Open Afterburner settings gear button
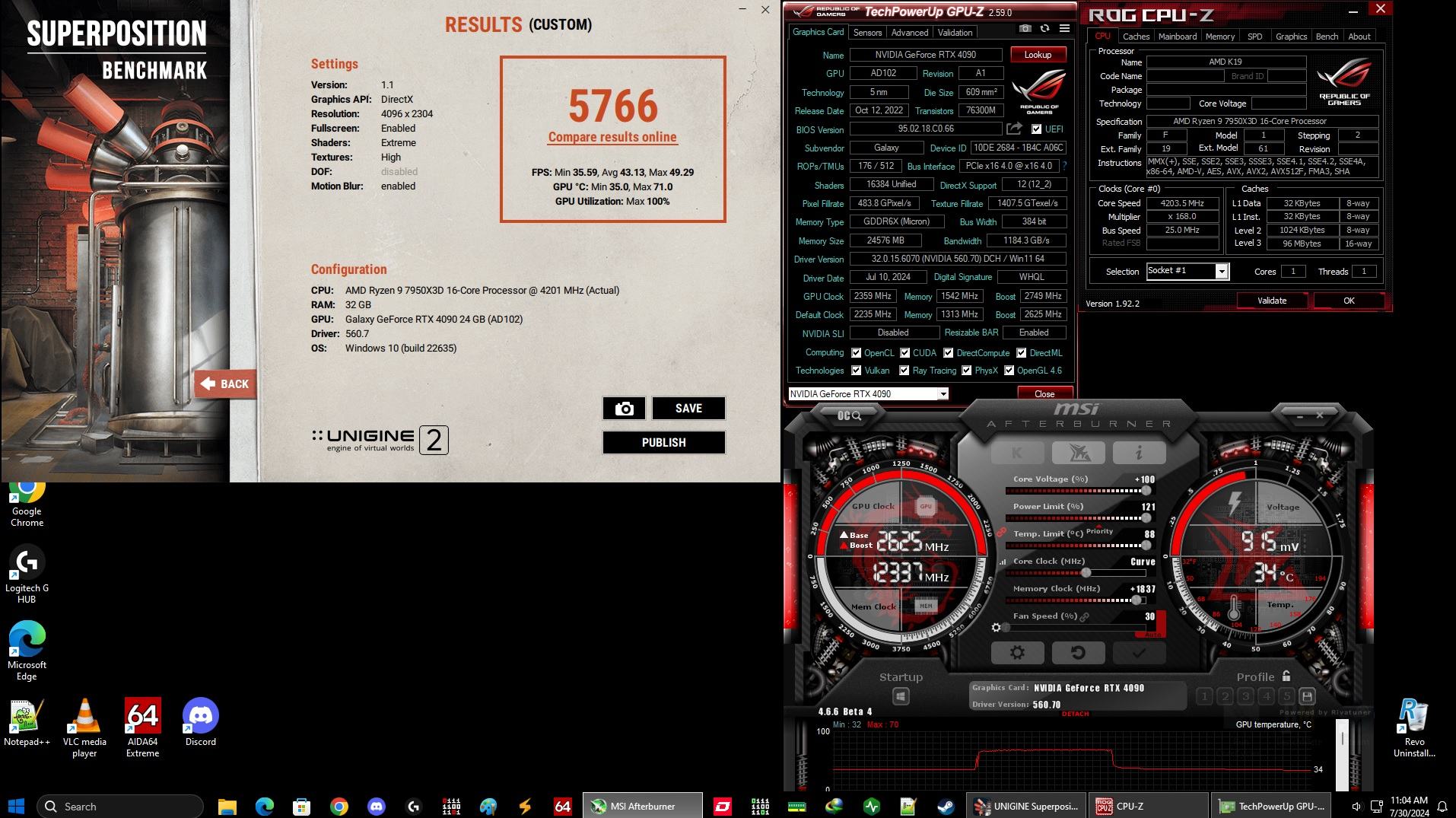This screenshot has width=1456, height=818. (x=1017, y=653)
